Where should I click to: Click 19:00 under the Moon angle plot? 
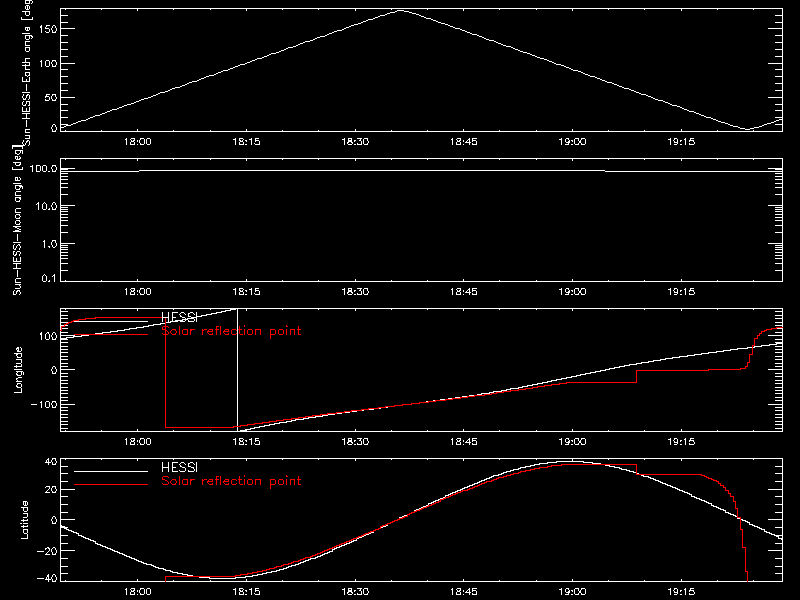click(572, 292)
